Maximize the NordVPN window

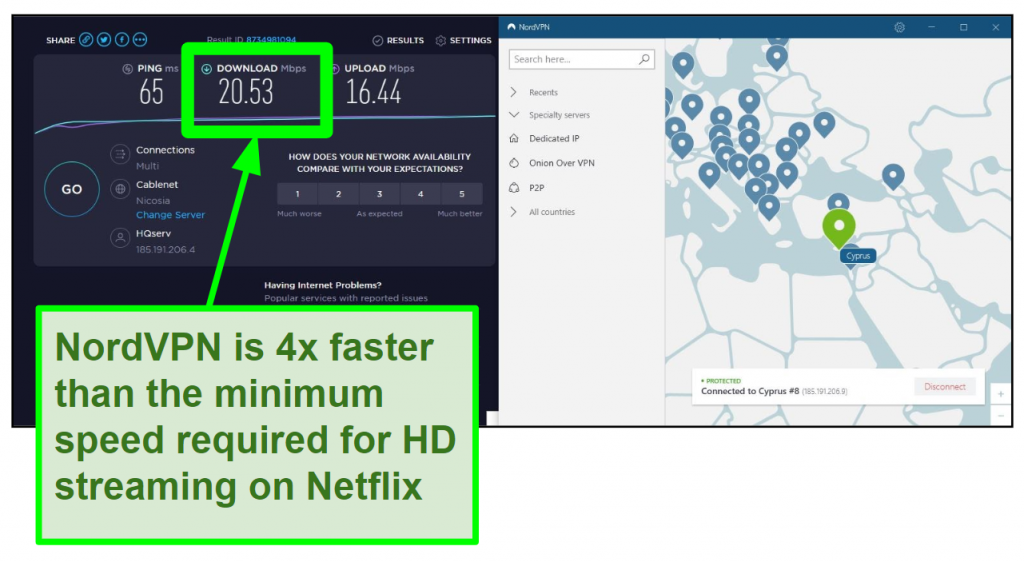tap(963, 27)
